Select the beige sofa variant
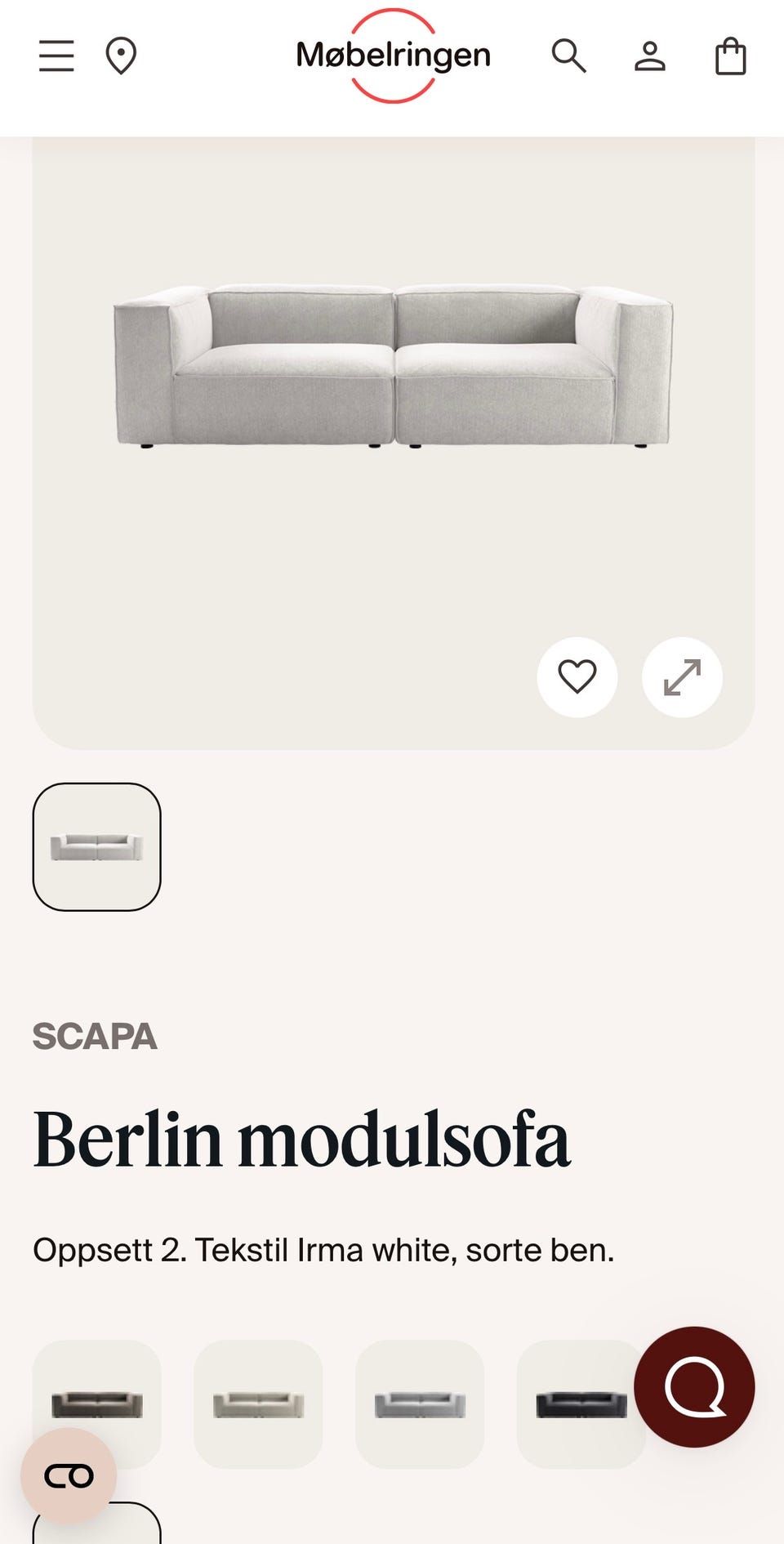 [x=258, y=1404]
